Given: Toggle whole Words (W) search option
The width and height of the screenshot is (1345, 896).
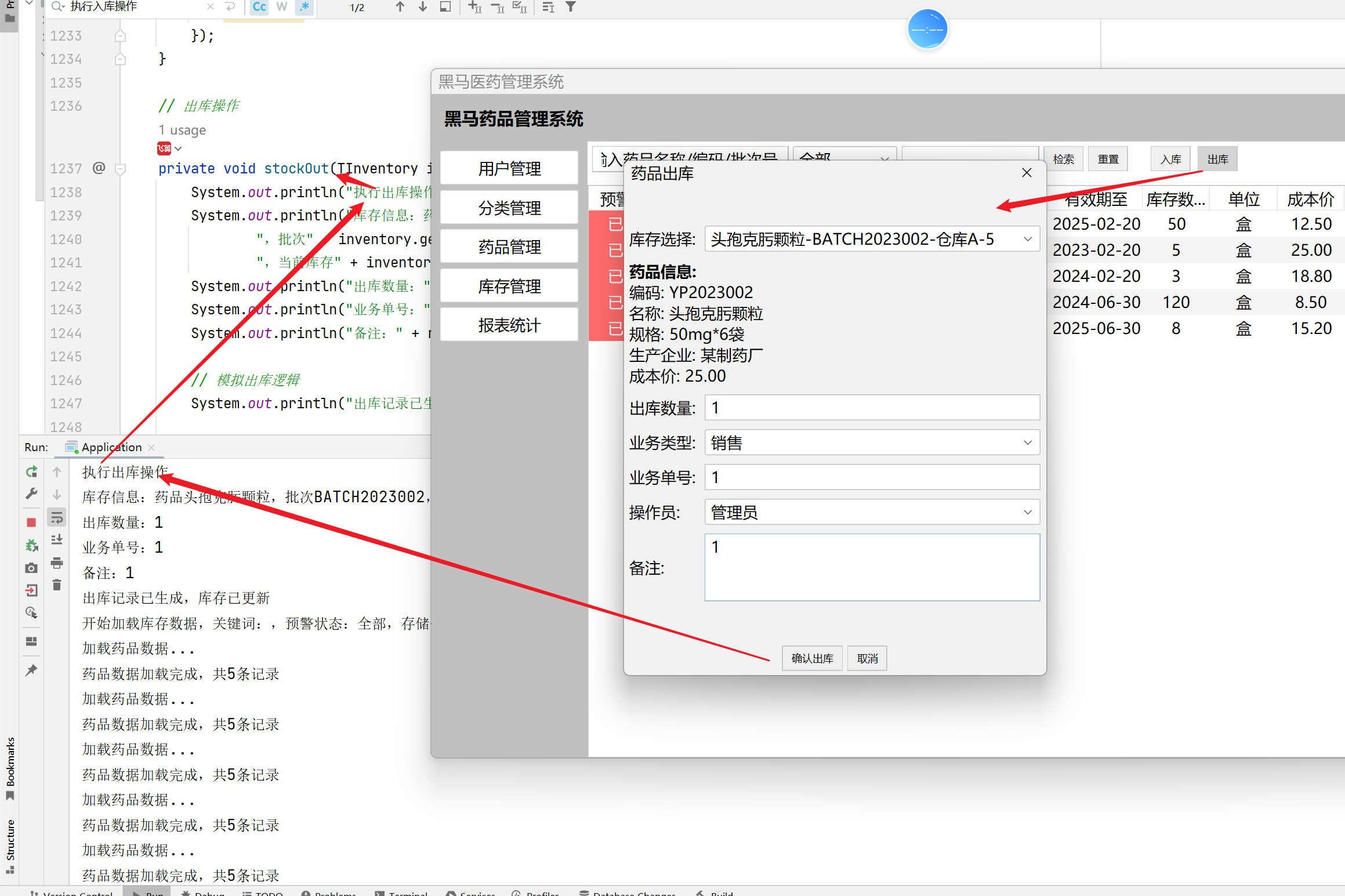Looking at the screenshot, I should click(x=282, y=7).
